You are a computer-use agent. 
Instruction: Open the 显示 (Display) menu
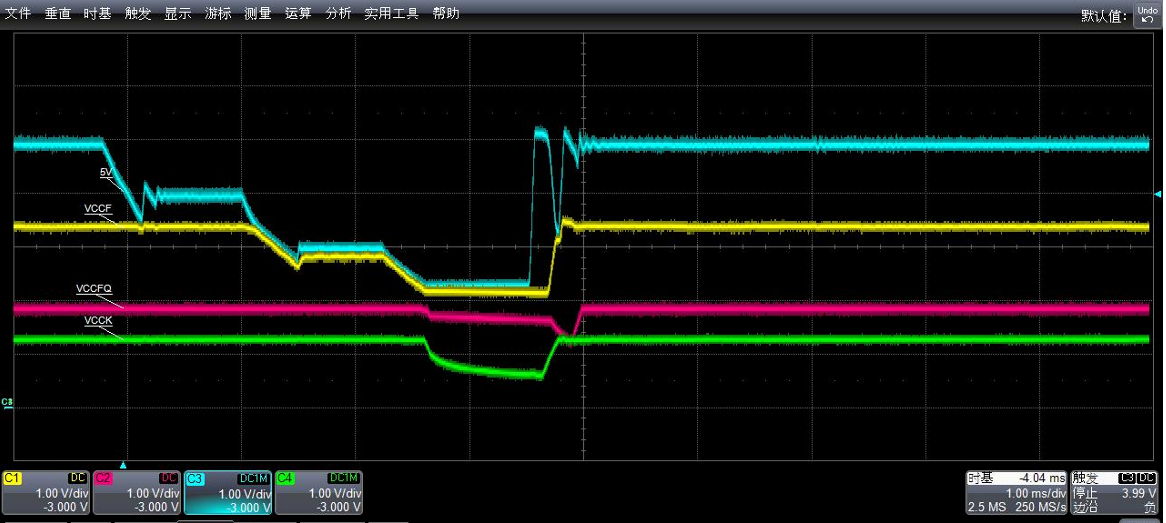178,13
